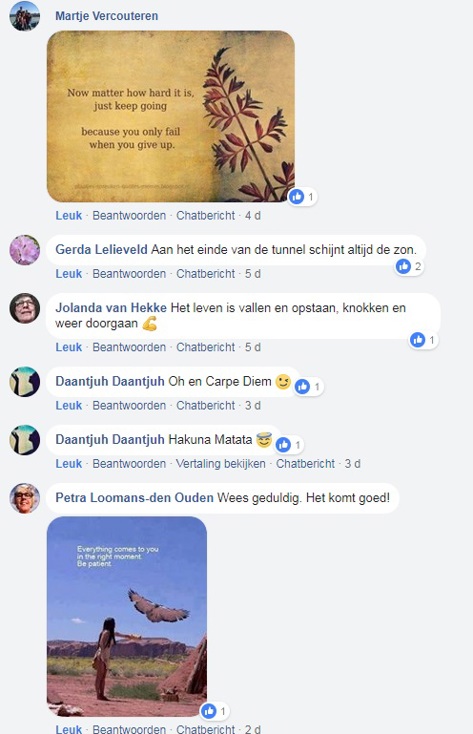The width and height of the screenshot is (473, 734).
Task: View likes on the quote image comment
Action: coord(302,197)
